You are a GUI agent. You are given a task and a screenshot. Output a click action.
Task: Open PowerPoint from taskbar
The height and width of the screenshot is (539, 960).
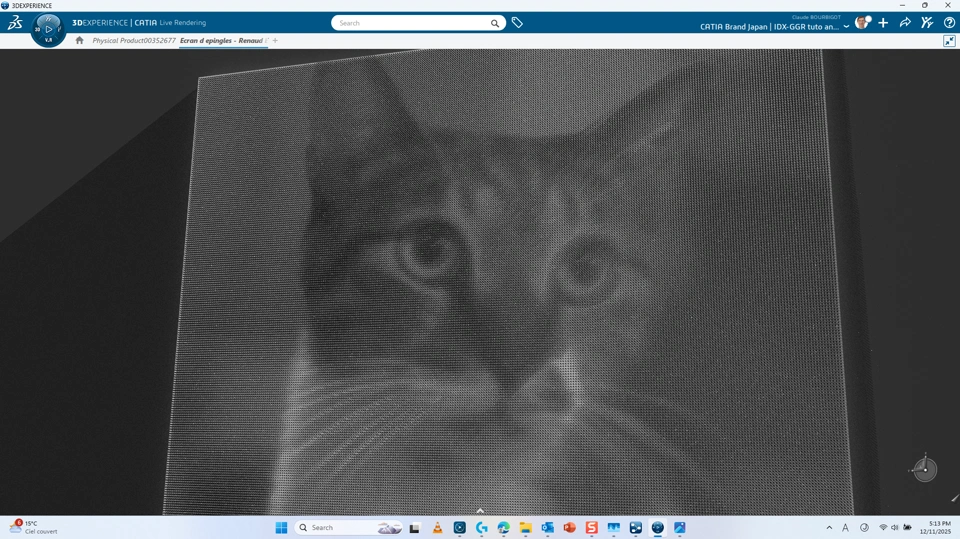569,528
